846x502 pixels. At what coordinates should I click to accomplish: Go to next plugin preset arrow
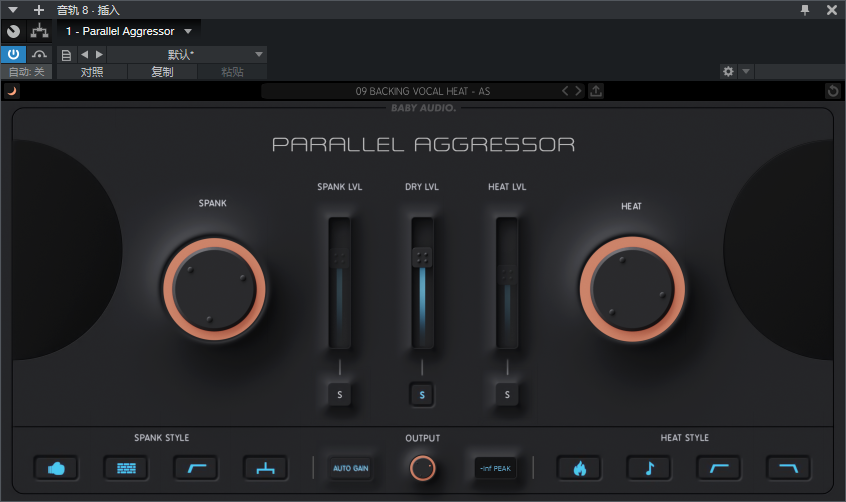pyautogui.click(x=578, y=91)
